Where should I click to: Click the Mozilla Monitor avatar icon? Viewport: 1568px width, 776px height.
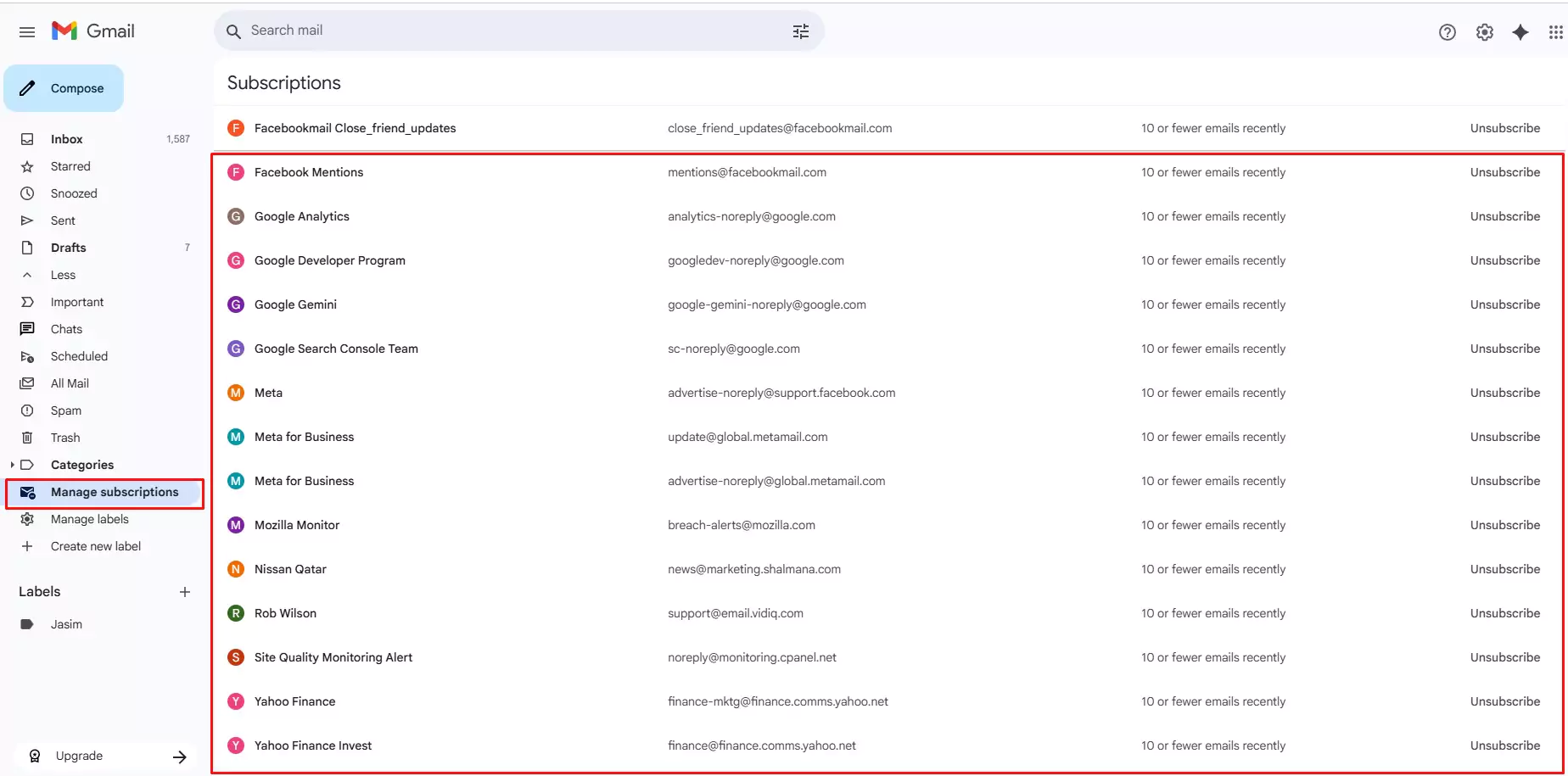click(x=236, y=525)
